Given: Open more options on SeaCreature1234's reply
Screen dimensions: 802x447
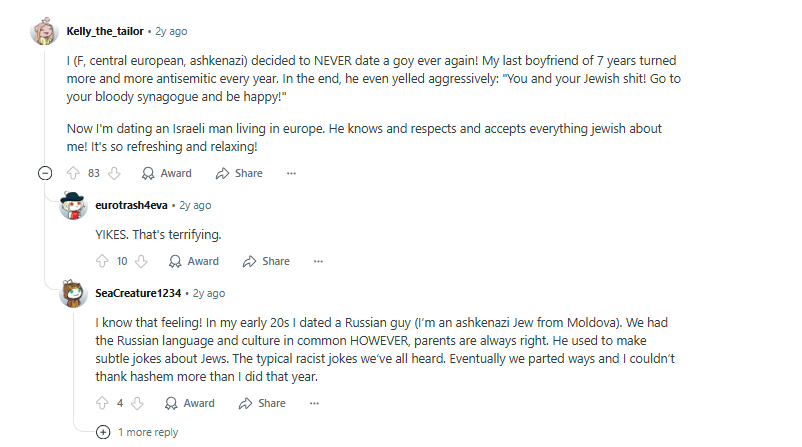Looking at the screenshot, I should [x=314, y=403].
